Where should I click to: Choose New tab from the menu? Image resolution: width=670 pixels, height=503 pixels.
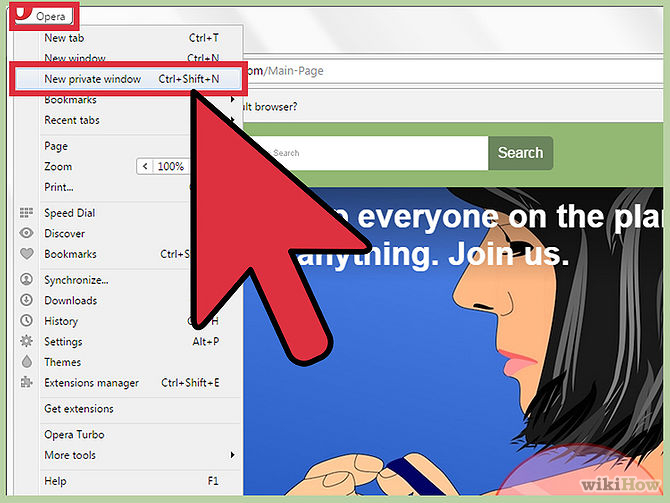tap(64, 38)
